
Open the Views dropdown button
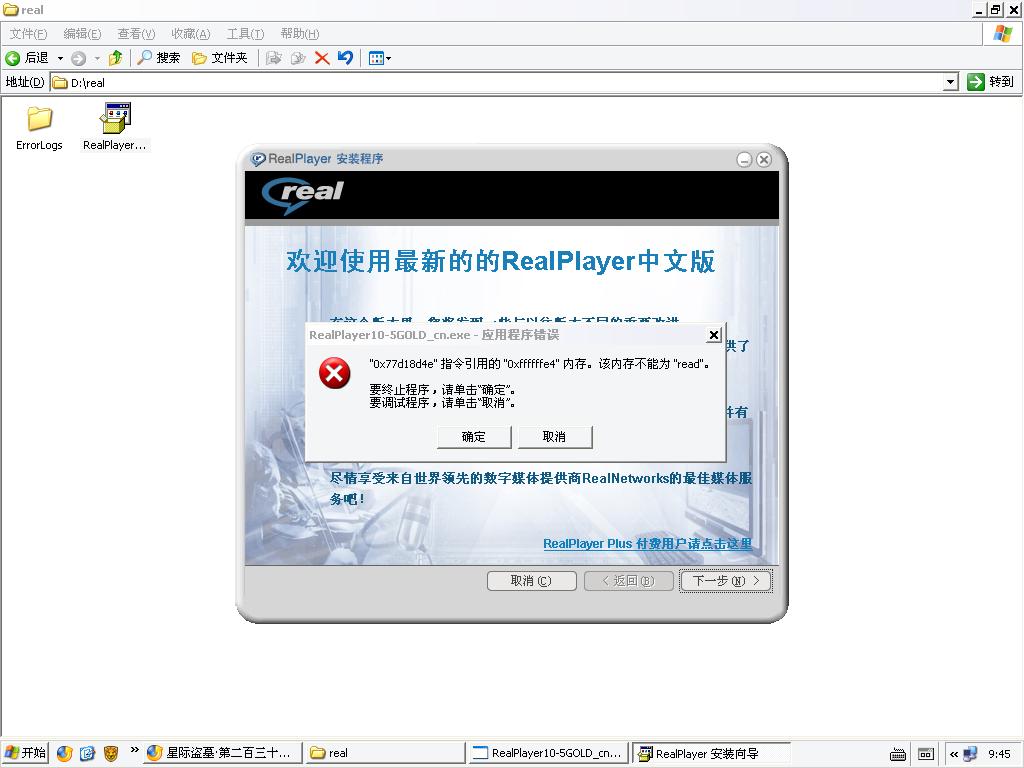click(379, 58)
